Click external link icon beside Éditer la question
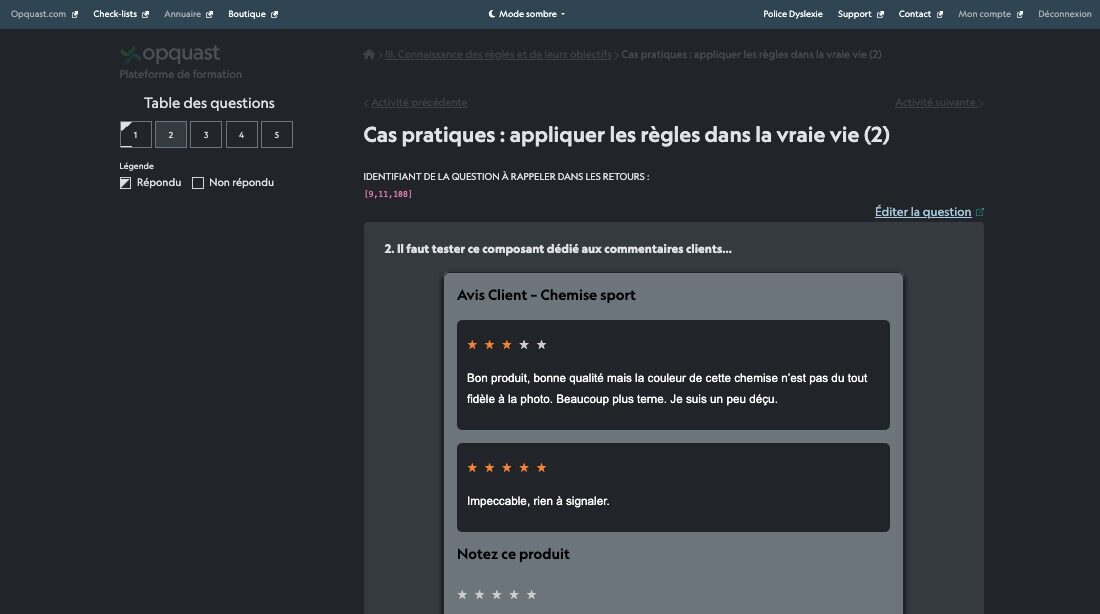 979,211
